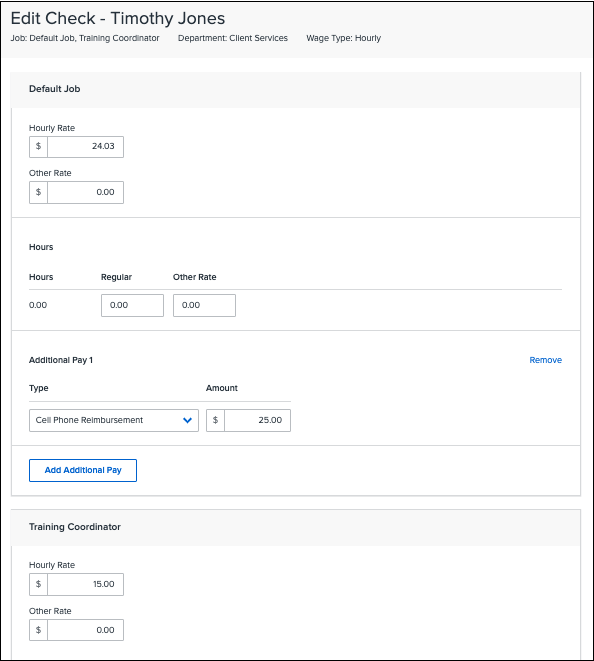Screen dimensions: 594x661
Task: Click the Job: Default Job, Training Coordinator text
Action: 85,38
